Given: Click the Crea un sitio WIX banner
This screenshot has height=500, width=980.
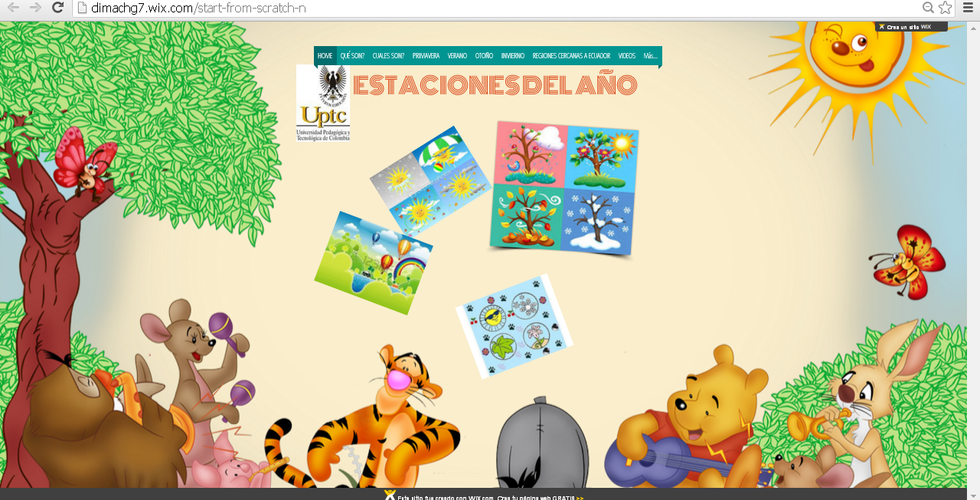Looking at the screenshot, I should tap(911, 27).
